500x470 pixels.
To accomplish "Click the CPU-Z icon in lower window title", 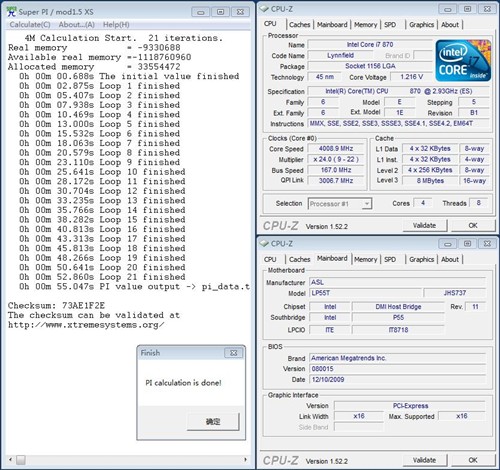I will (x=264, y=244).
